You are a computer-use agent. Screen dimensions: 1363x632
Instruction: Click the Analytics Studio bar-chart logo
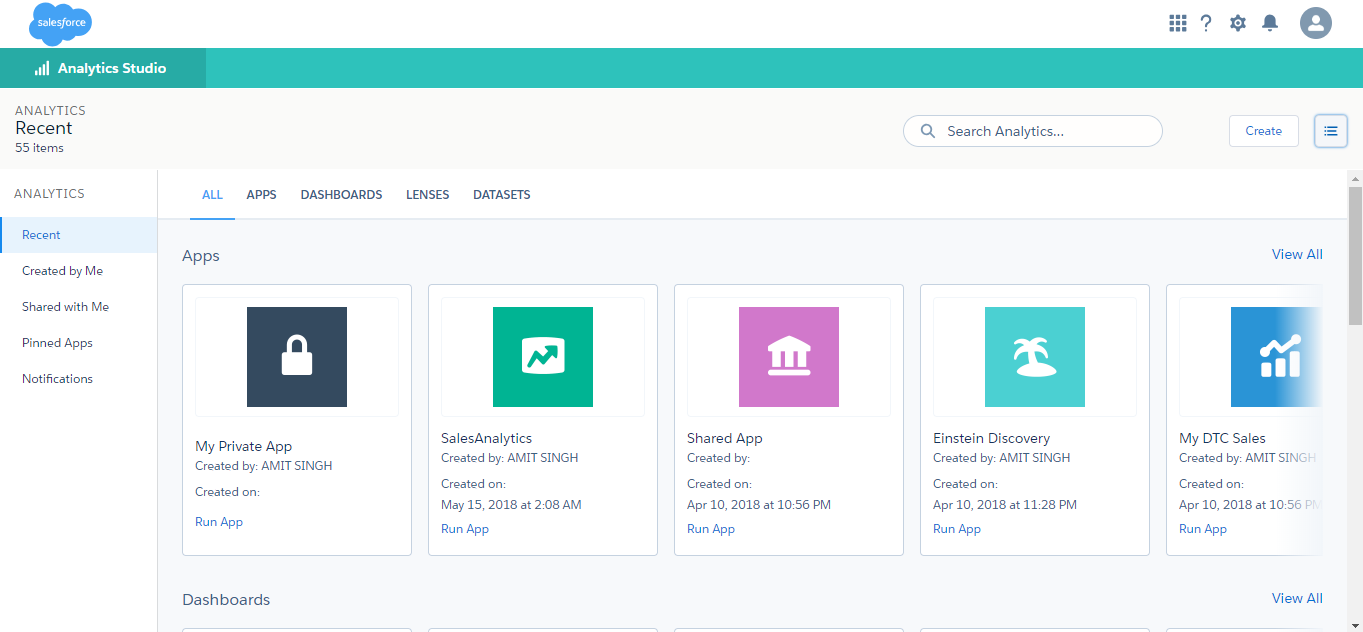[x=41, y=68]
